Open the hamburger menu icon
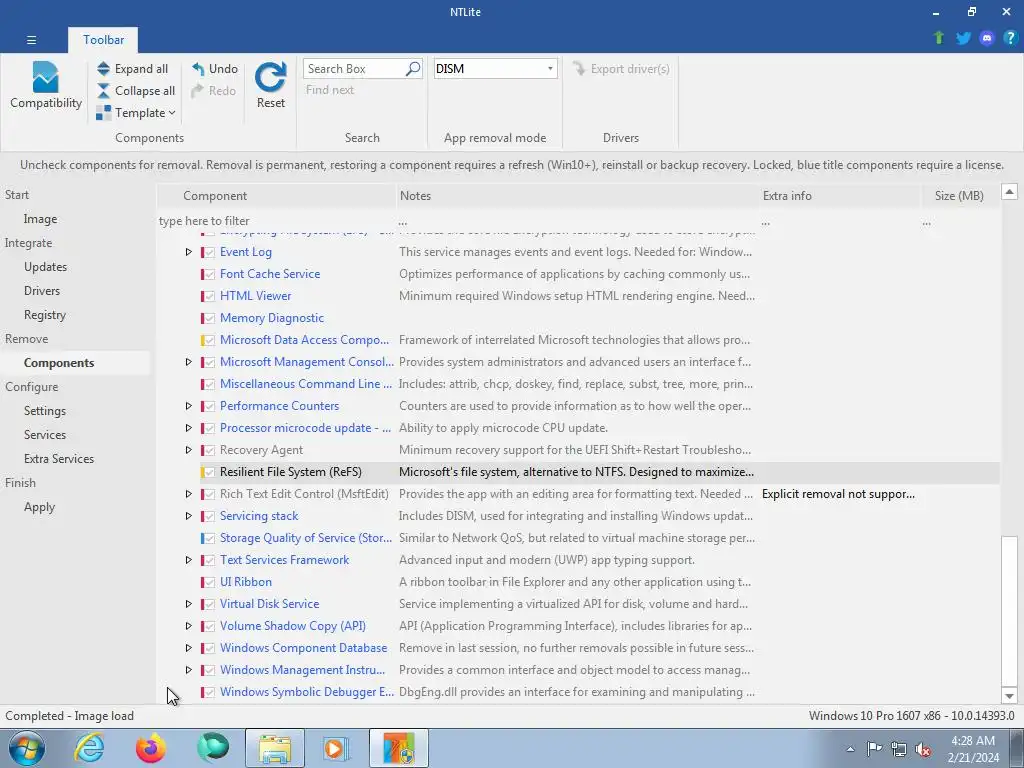The width and height of the screenshot is (1024, 768). 31,40
